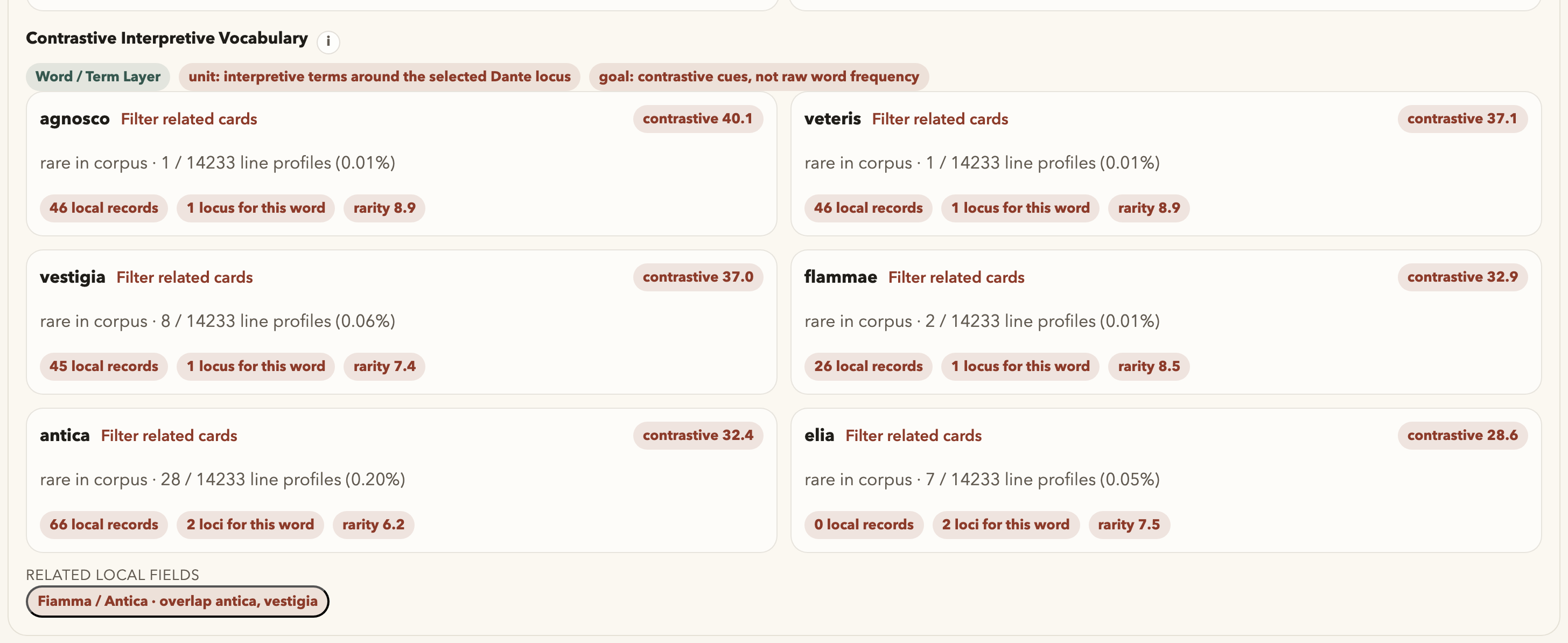
Task: Click the contrastive 28.6 badge on elia
Action: [1462, 435]
